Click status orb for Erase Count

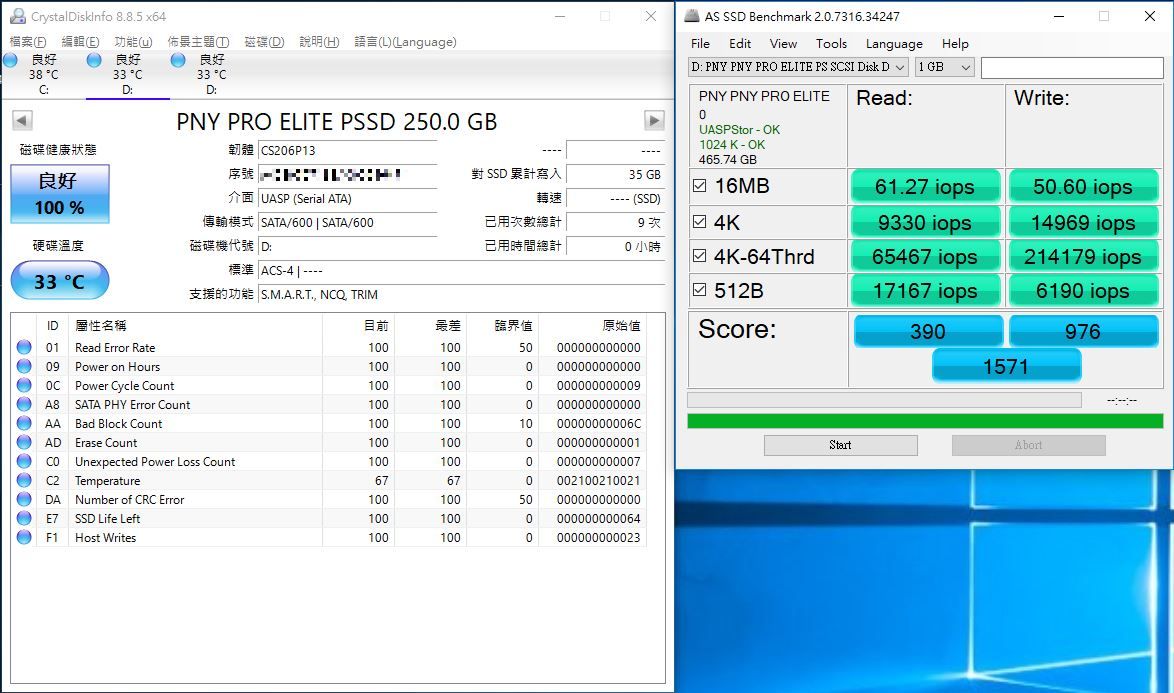point(24,442)
